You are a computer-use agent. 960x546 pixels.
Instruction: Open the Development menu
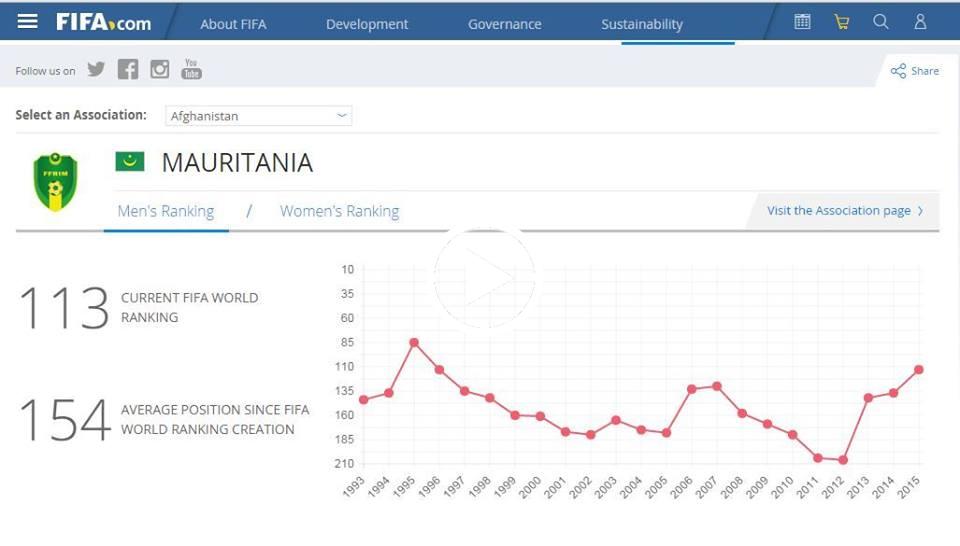tap(367, 24)
